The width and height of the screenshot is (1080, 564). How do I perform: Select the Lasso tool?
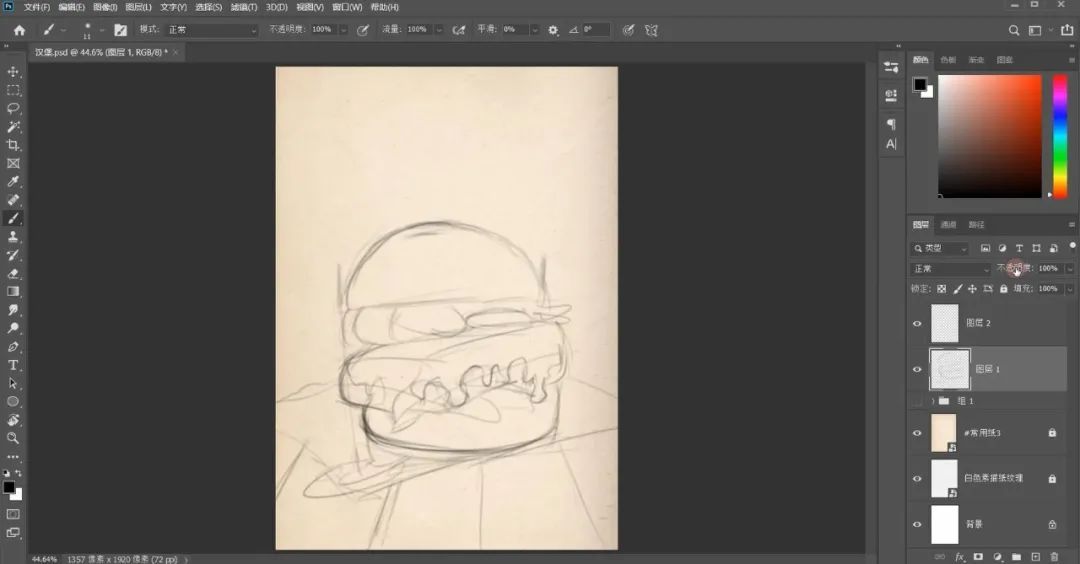coord(13,108)
